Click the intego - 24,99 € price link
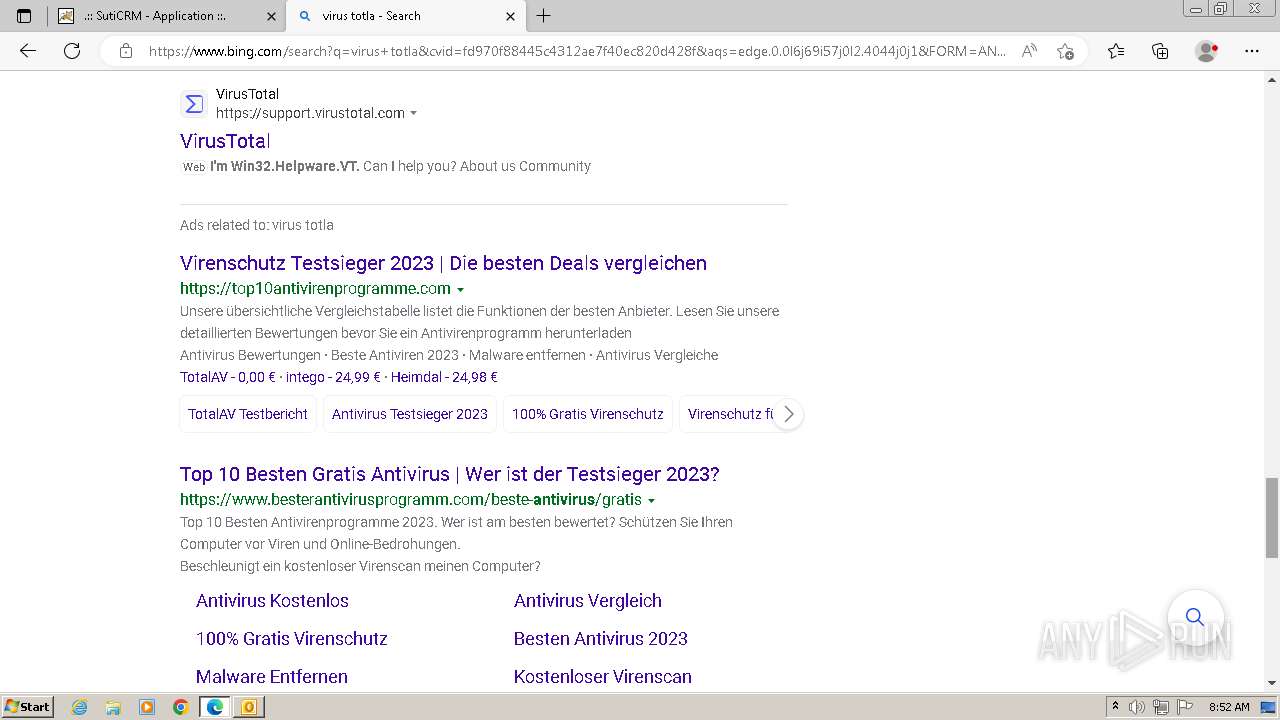Image resolution: width=1280 pixels, height=720 pixels. click(x=333, y=377)
